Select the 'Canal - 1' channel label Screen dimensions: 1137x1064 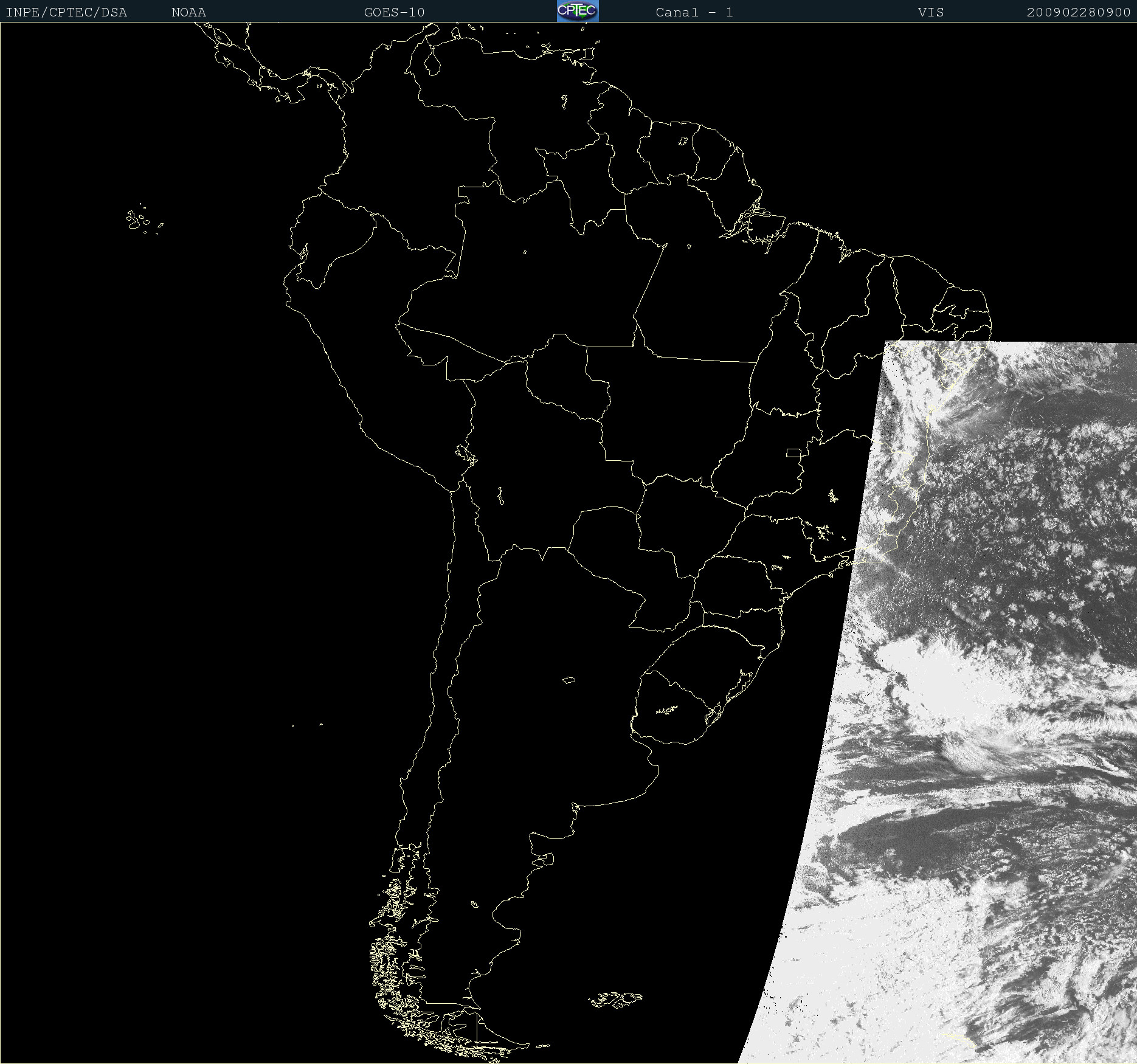tap(694, 12)
